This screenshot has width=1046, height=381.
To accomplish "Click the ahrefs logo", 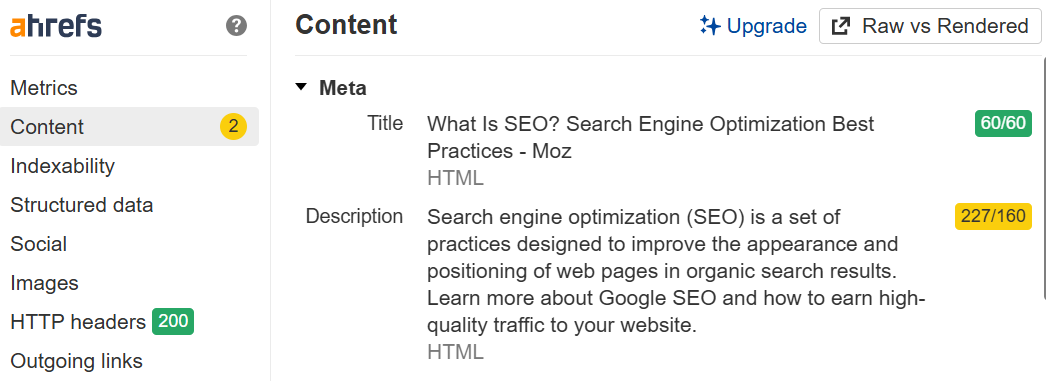I will pos(56,27).
